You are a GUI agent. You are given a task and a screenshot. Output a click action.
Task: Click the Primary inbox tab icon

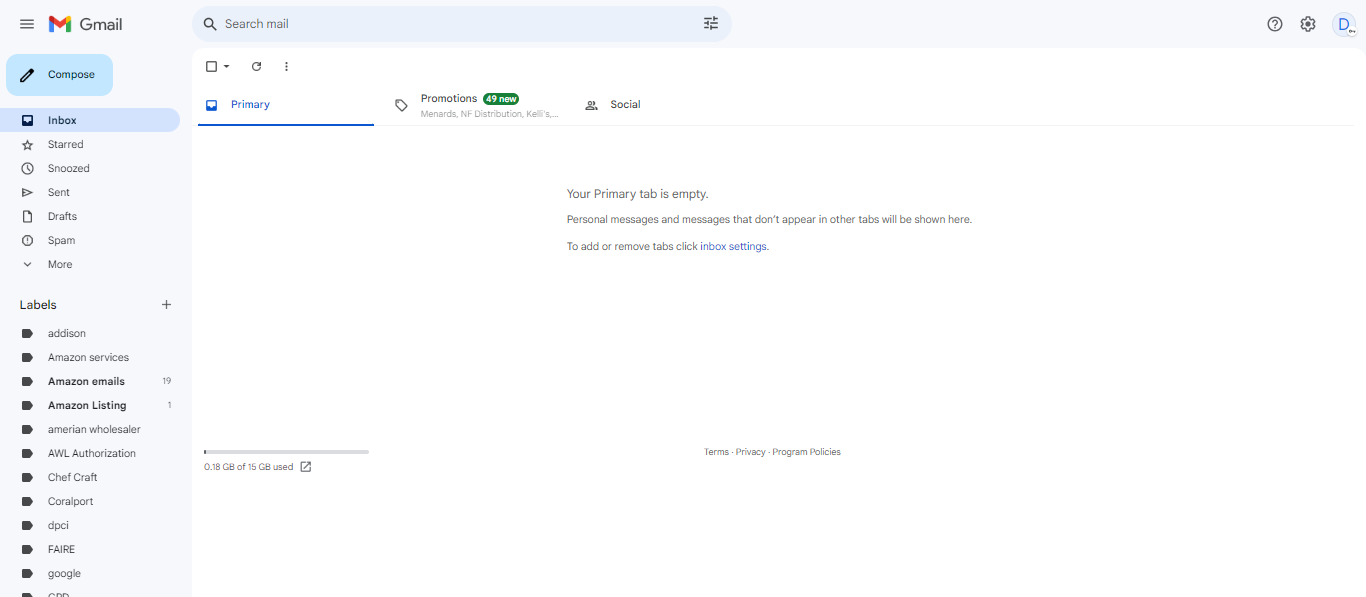(211, 105)
